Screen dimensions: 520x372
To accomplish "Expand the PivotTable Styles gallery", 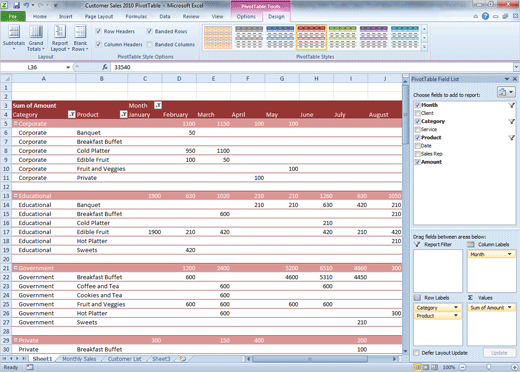I will (424, 47).
